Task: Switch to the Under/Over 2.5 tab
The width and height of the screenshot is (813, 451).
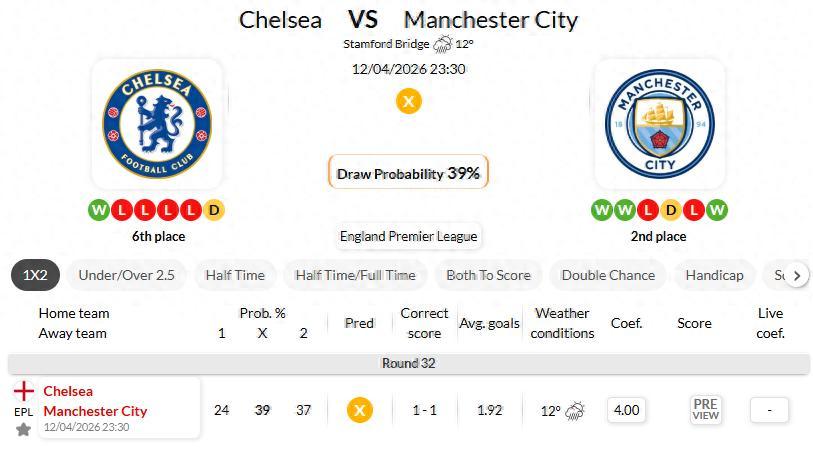Action: [x=127, y=275]
